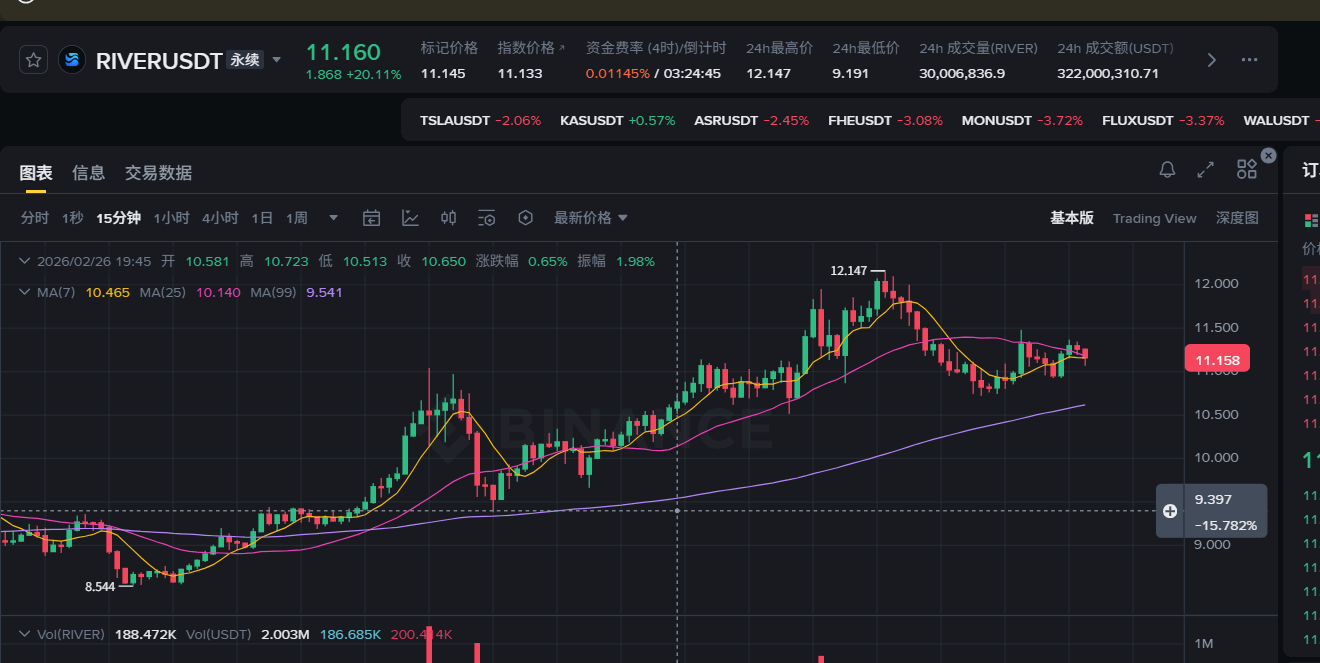Open price alerts bell icon

[1167, 169]
